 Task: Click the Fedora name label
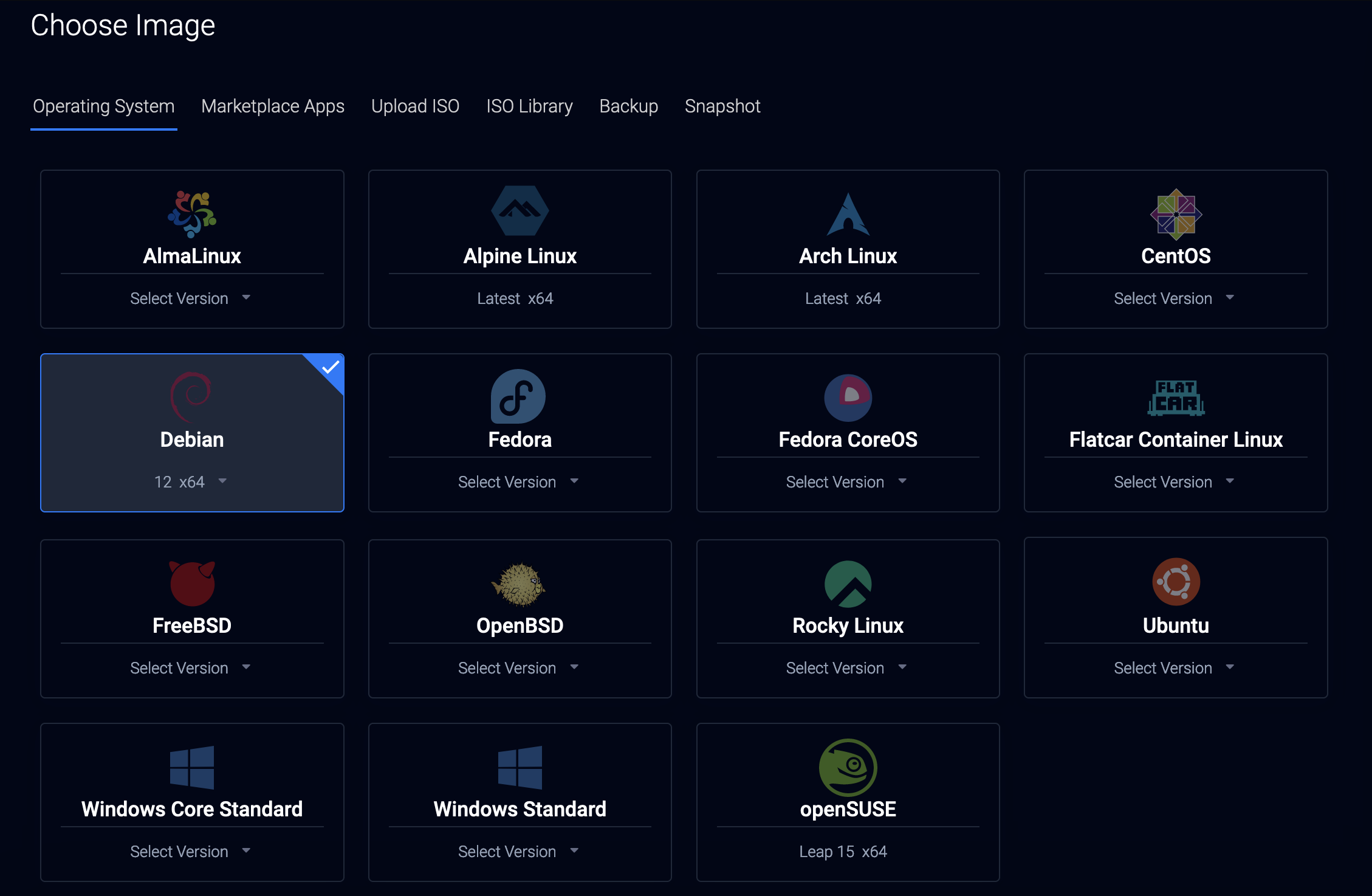click(x=520, y=439)
